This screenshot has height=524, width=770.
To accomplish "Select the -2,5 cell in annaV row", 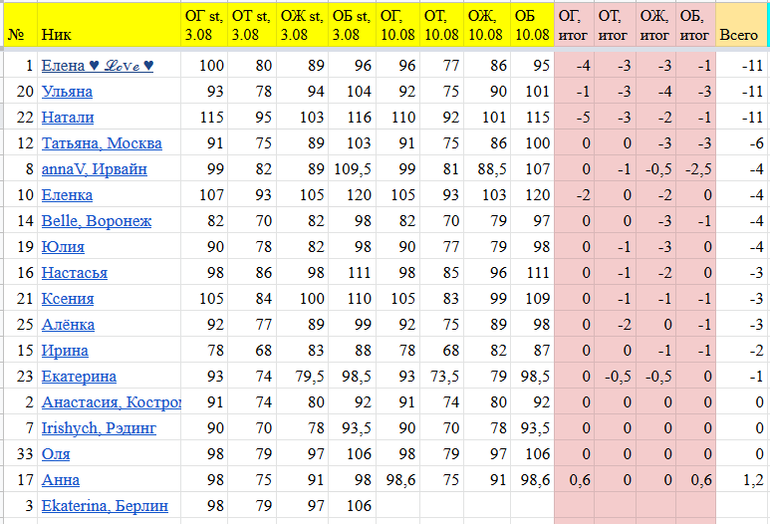I will pos(694,170).
